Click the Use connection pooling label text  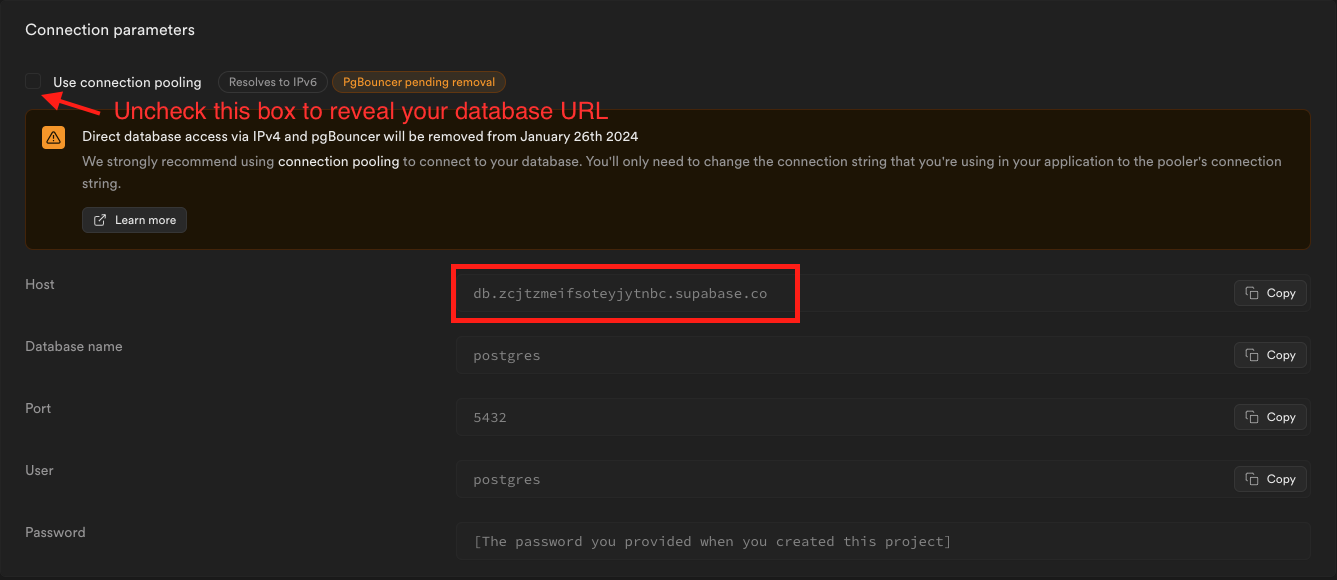point(127,82)
